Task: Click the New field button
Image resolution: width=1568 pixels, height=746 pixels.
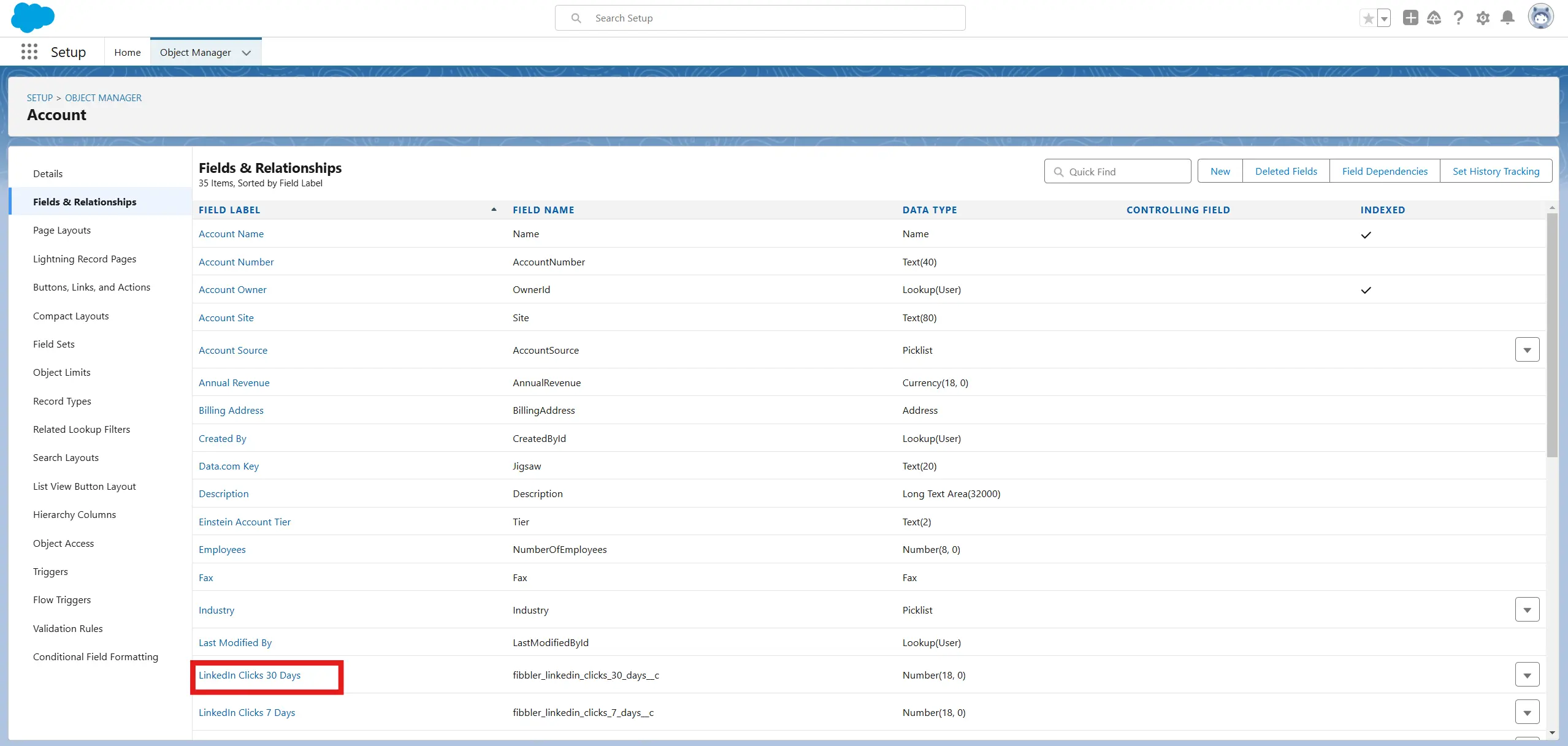Action: click(1220, 171)
